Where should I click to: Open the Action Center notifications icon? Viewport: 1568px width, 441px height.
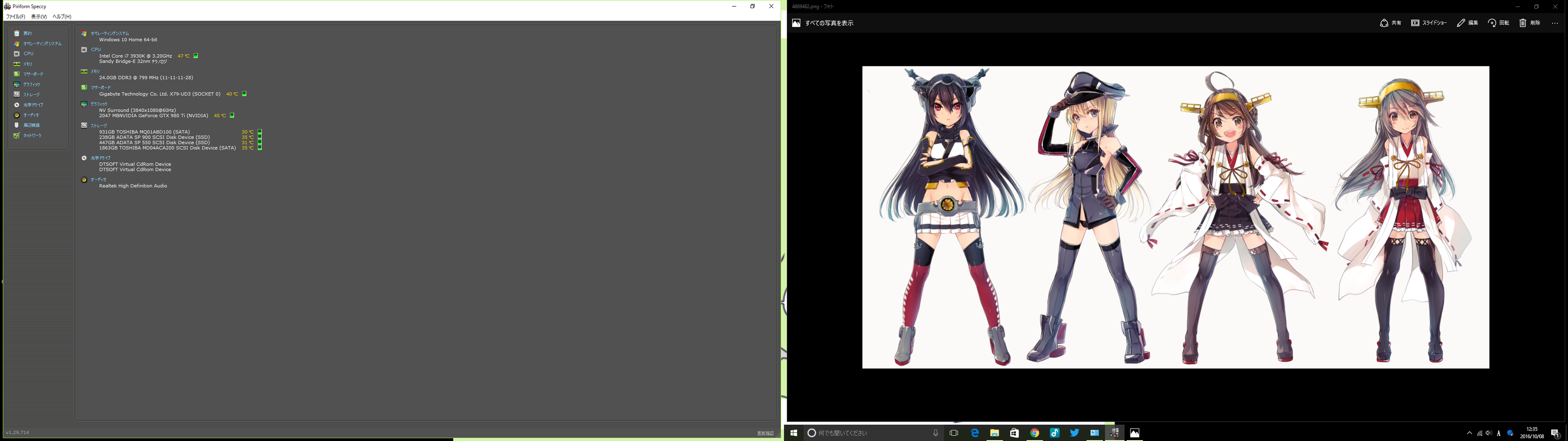pyautogui.click(x=1555, y=433)
